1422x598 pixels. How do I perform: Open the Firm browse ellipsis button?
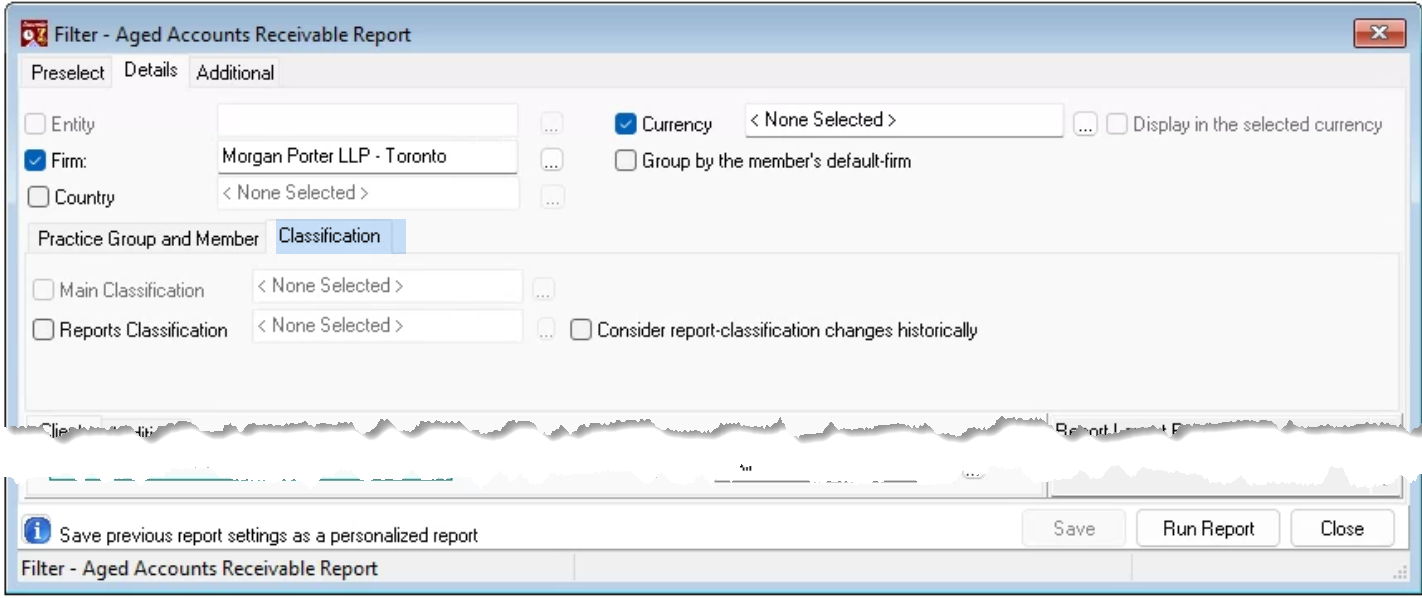[x=552, y=160]
